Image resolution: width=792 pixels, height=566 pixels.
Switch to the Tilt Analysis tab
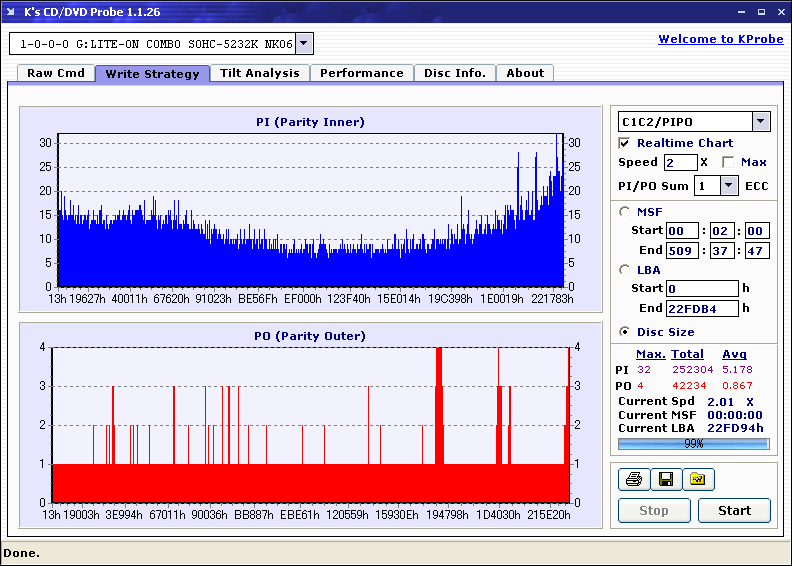260,73
